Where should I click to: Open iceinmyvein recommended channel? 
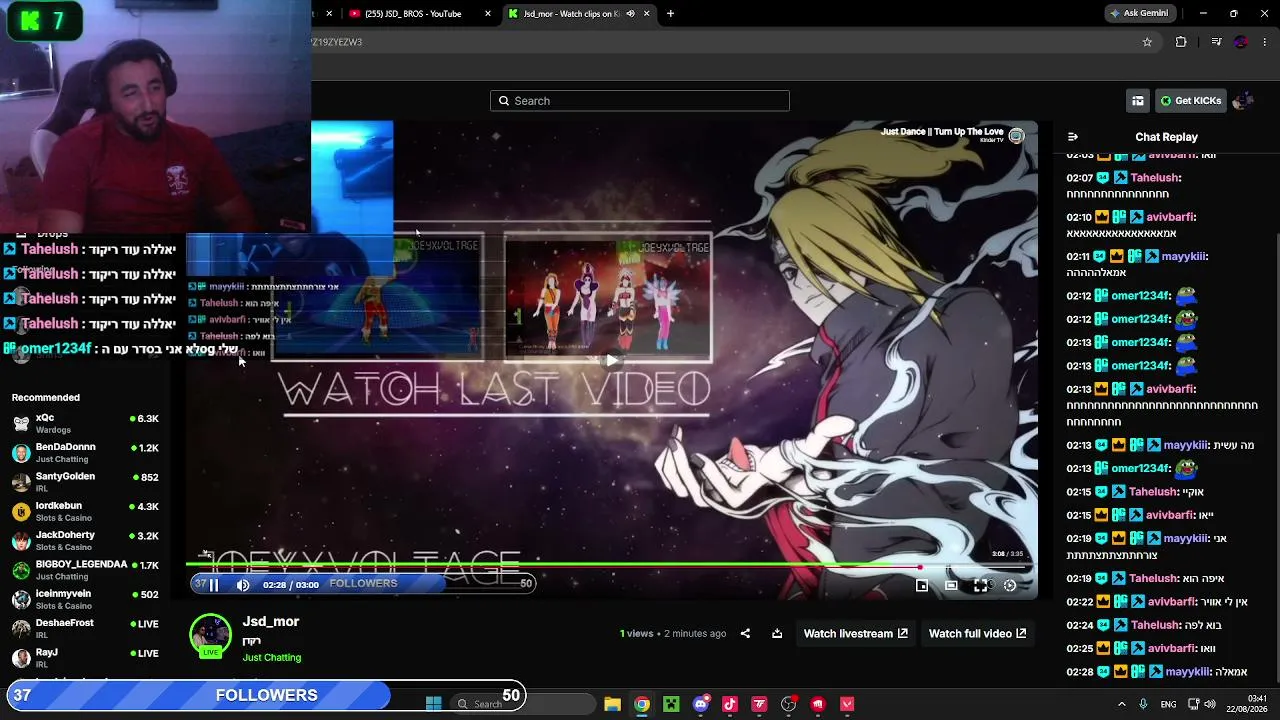click(x=85, y=599)
